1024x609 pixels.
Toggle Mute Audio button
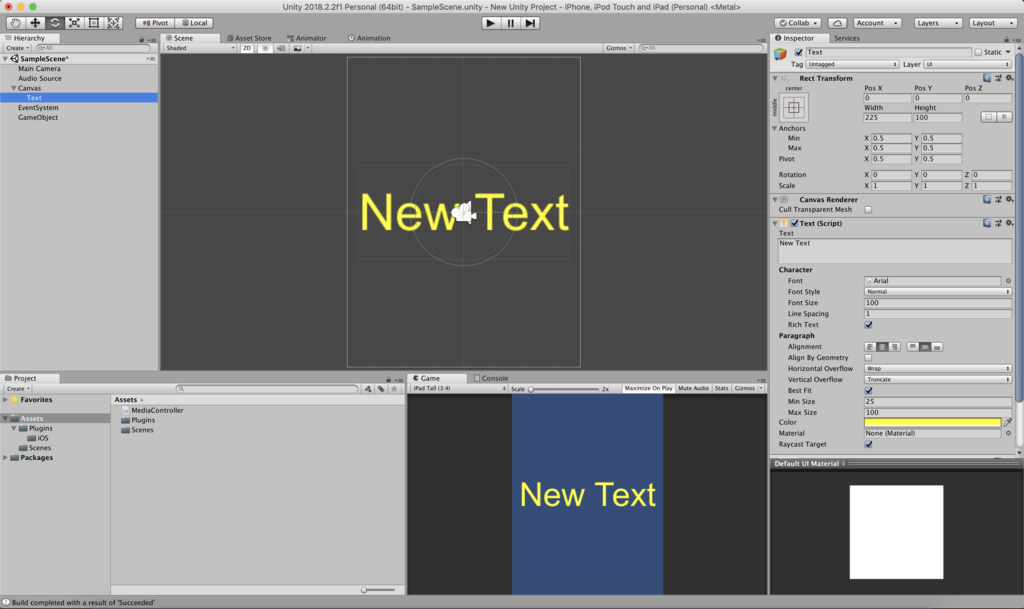pos(694,389)
